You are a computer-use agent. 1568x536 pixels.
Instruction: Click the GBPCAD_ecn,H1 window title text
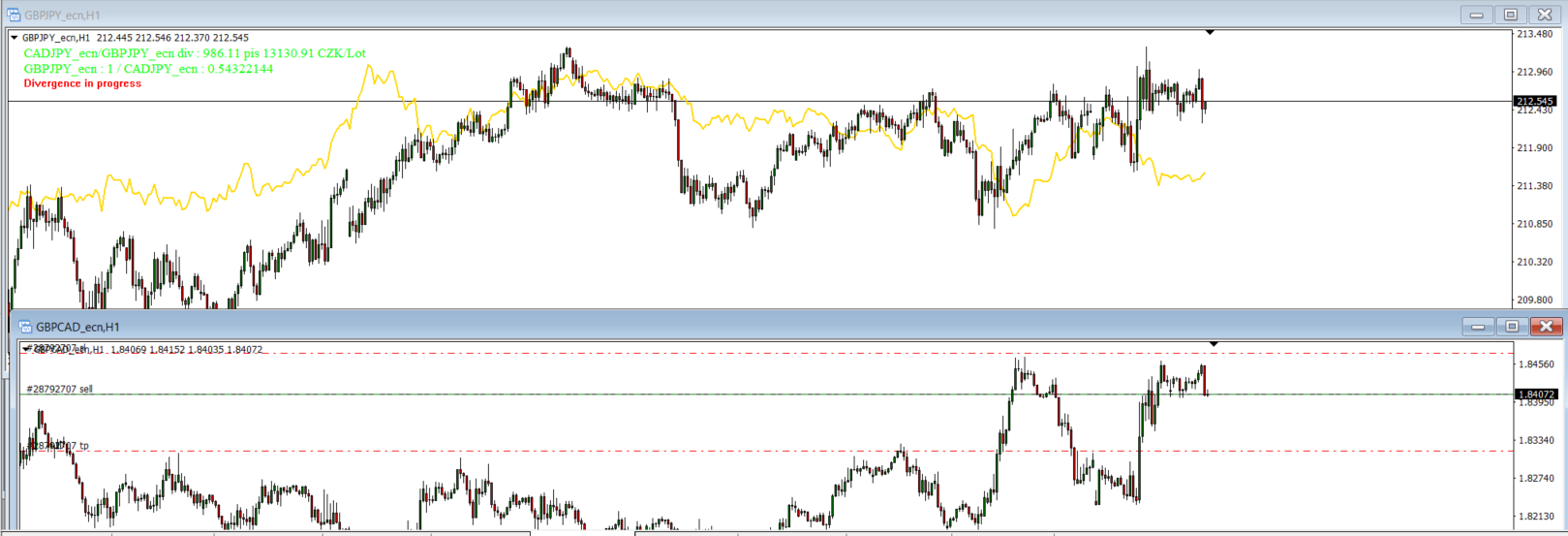77,328
